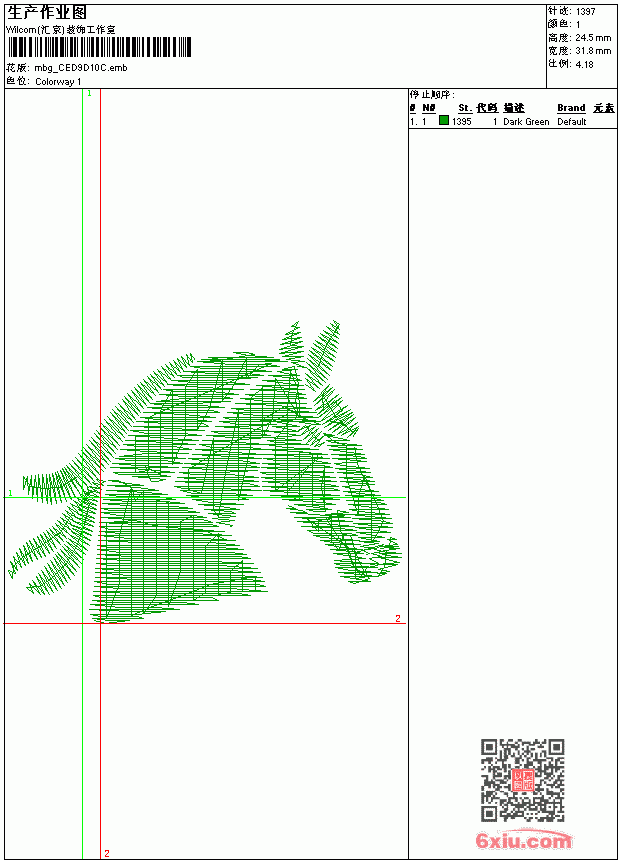Image resolution: width=620 pixels, height=860 pixels.
Task: Click the Colorway 1 label
Action: coord(58,82)
